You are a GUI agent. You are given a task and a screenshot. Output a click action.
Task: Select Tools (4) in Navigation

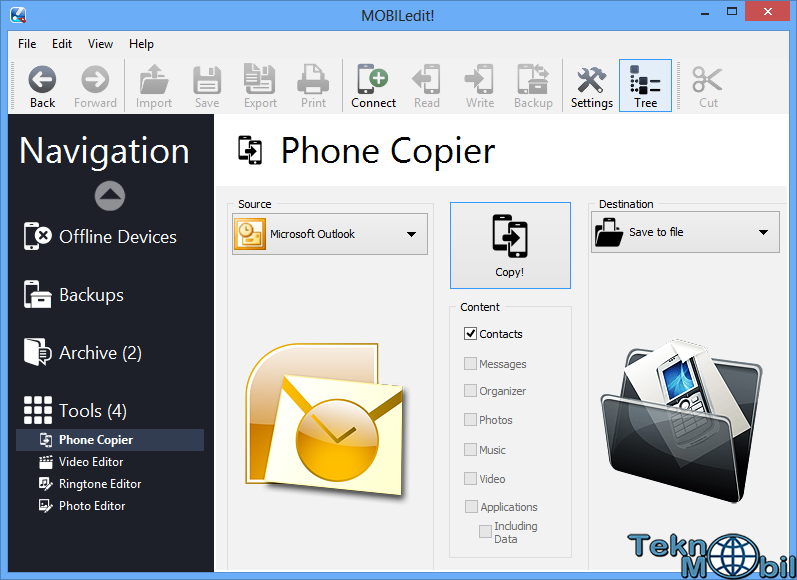(75, 410)
